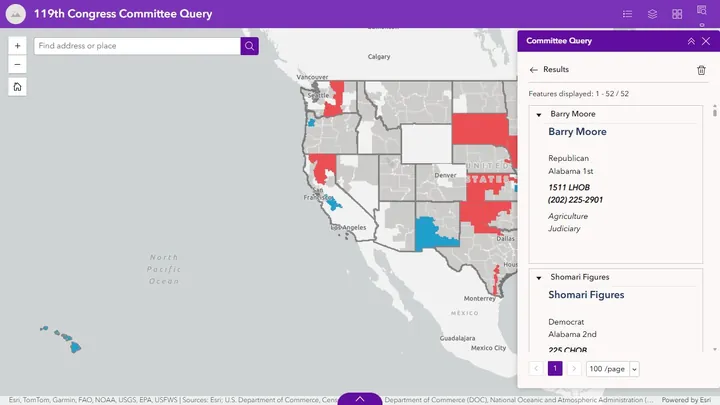Run the address search magnifier button
Viewport: 720px width, 405px height.
[x=249, y=46]
